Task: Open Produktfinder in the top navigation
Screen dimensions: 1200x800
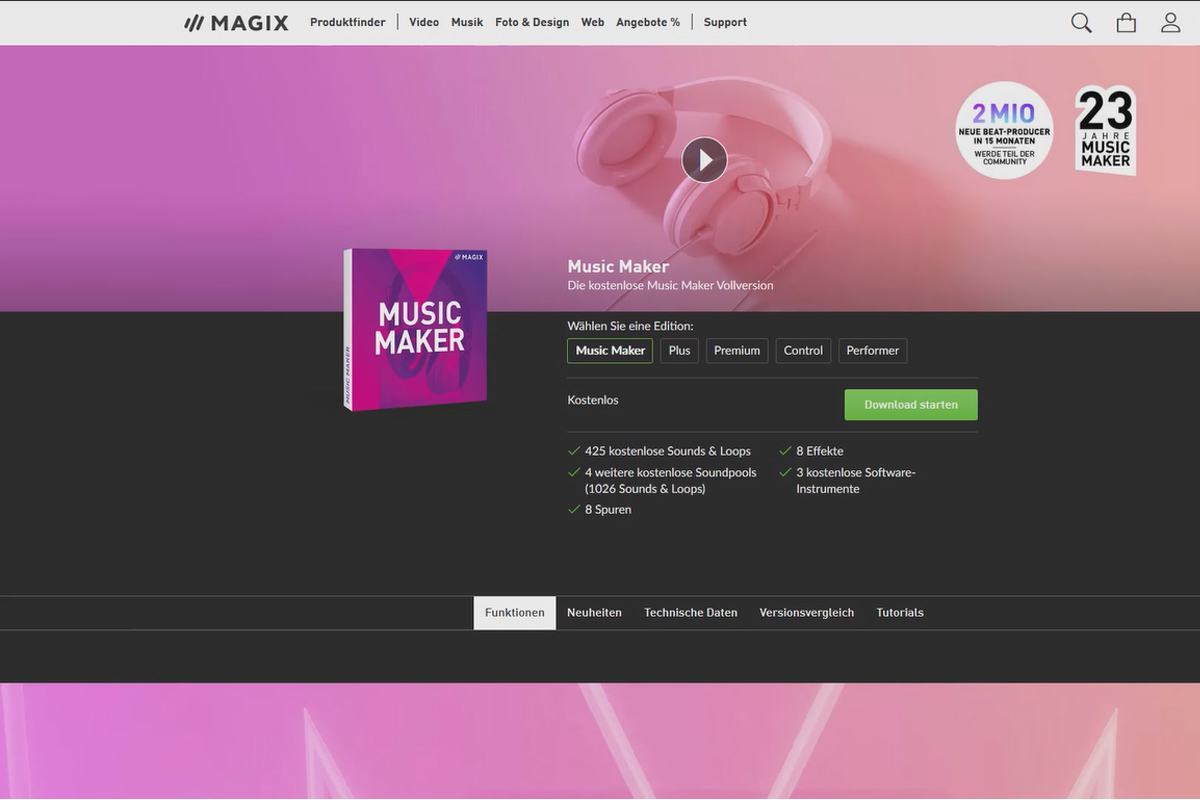Action: click(347, 22)
